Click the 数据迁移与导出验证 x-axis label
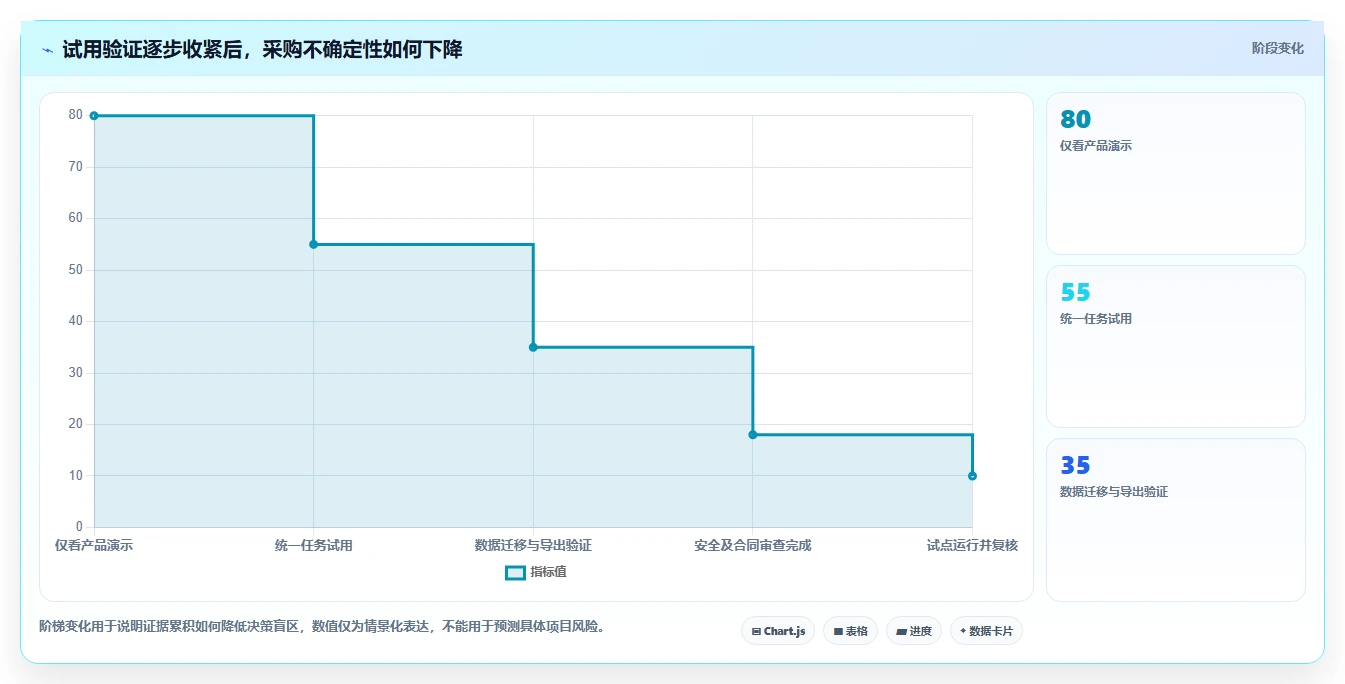The height and width of the screenshot is (684, 1345). point(533,545)
